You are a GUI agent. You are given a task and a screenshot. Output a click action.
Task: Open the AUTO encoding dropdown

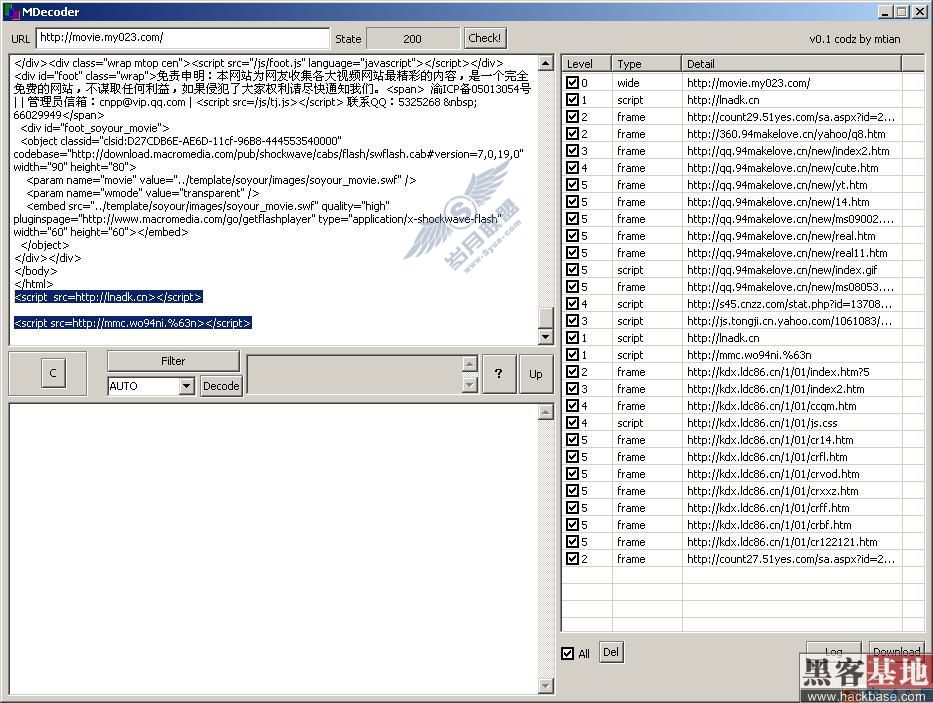pos(186,386)
